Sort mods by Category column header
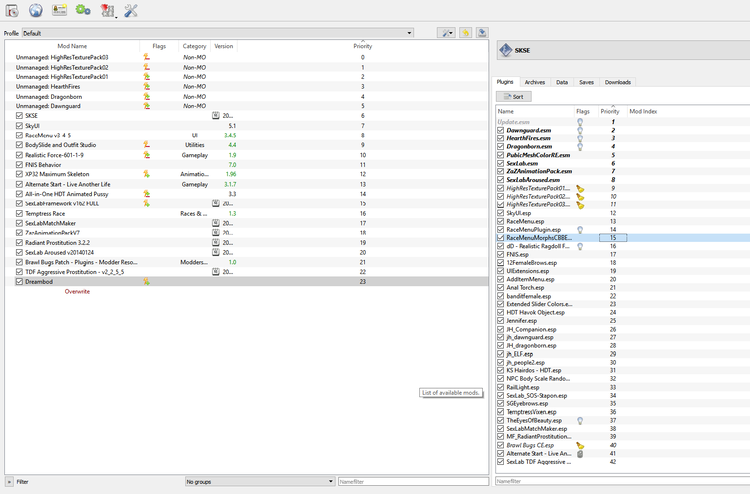The image size is (750, 494). pyautogui.click(x=194, y=46)
